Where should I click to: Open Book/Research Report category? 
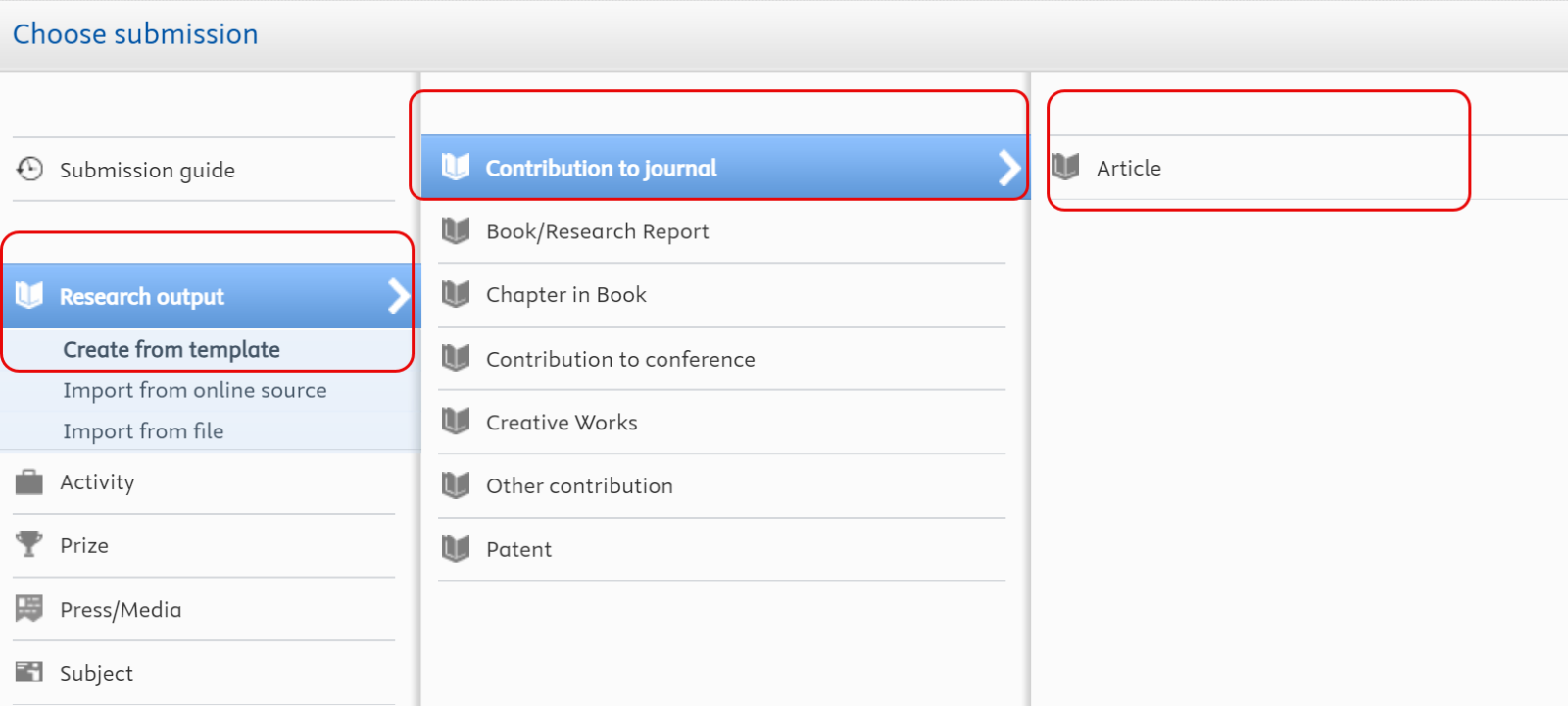pyautogui.click(x=597, y=231)
